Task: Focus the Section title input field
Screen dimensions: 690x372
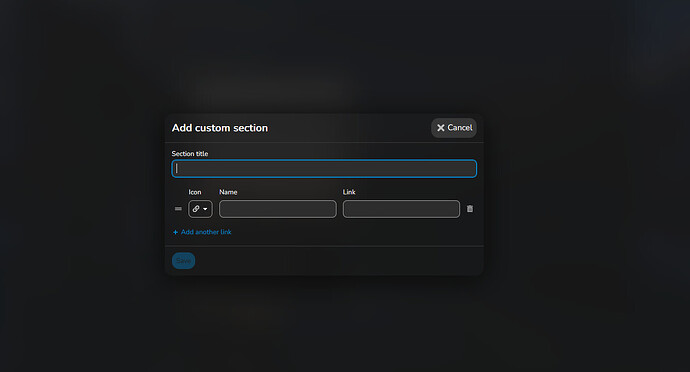Action: tap(324, 169)
